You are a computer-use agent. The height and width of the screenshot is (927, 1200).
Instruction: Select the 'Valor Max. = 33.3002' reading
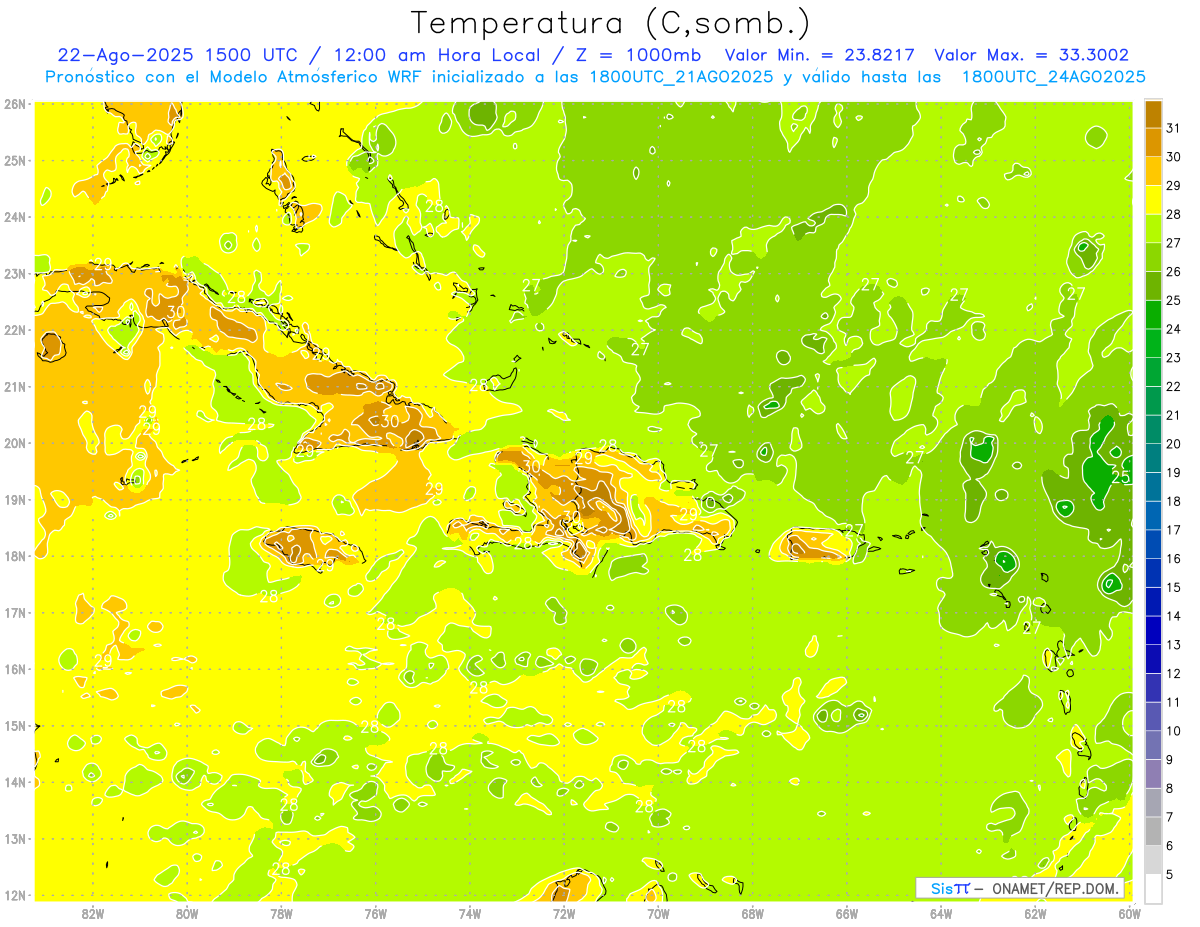(1032, 55)
